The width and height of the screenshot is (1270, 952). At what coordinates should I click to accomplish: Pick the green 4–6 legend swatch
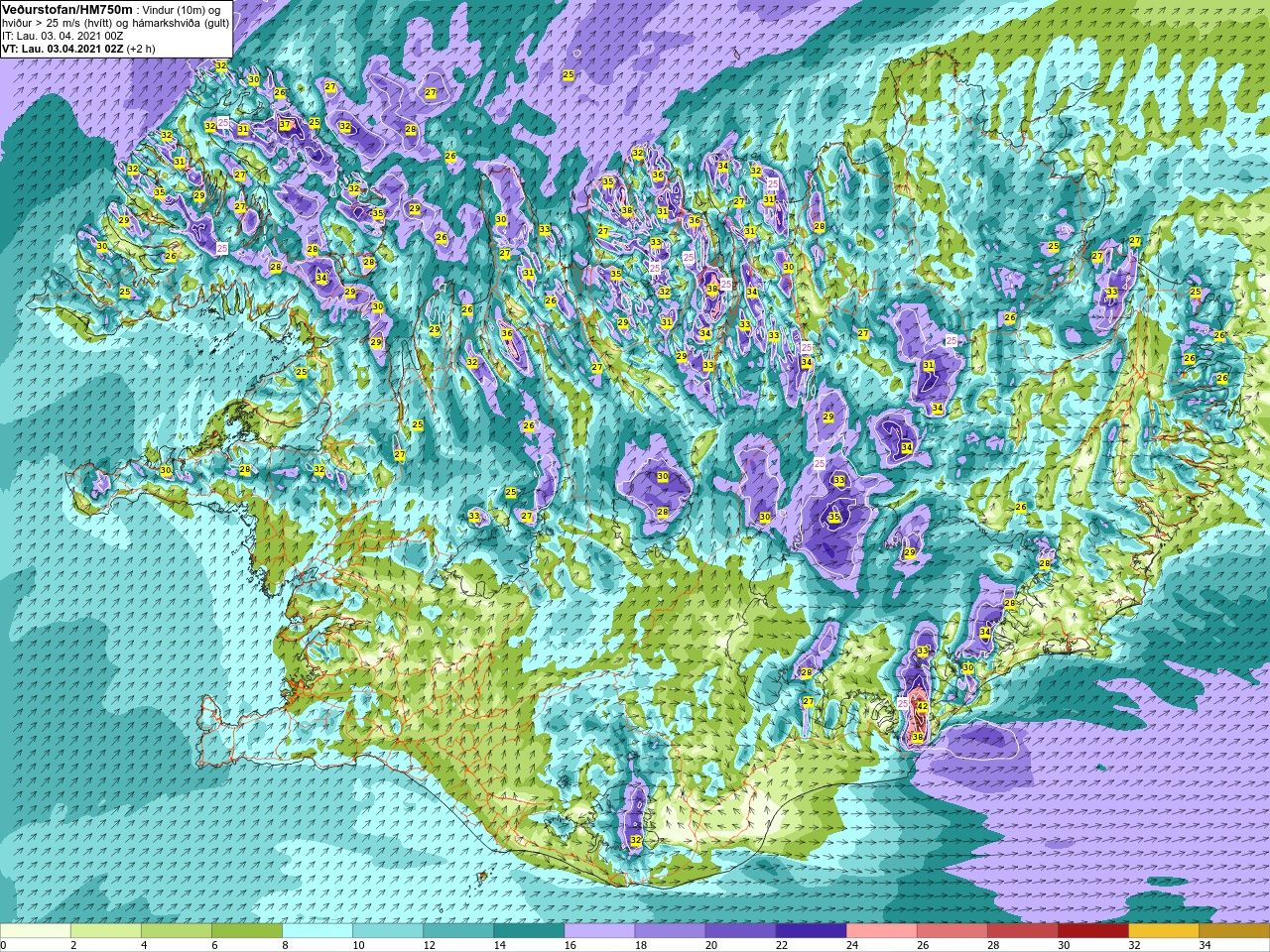pyautogui.click(x=177, y=931)
